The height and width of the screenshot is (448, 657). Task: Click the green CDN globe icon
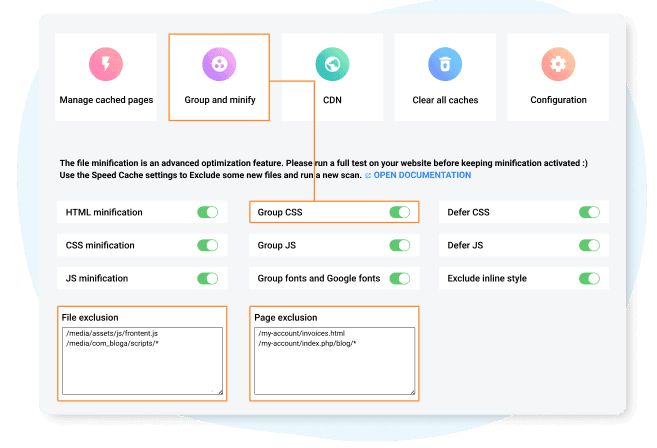coord(332,64)
